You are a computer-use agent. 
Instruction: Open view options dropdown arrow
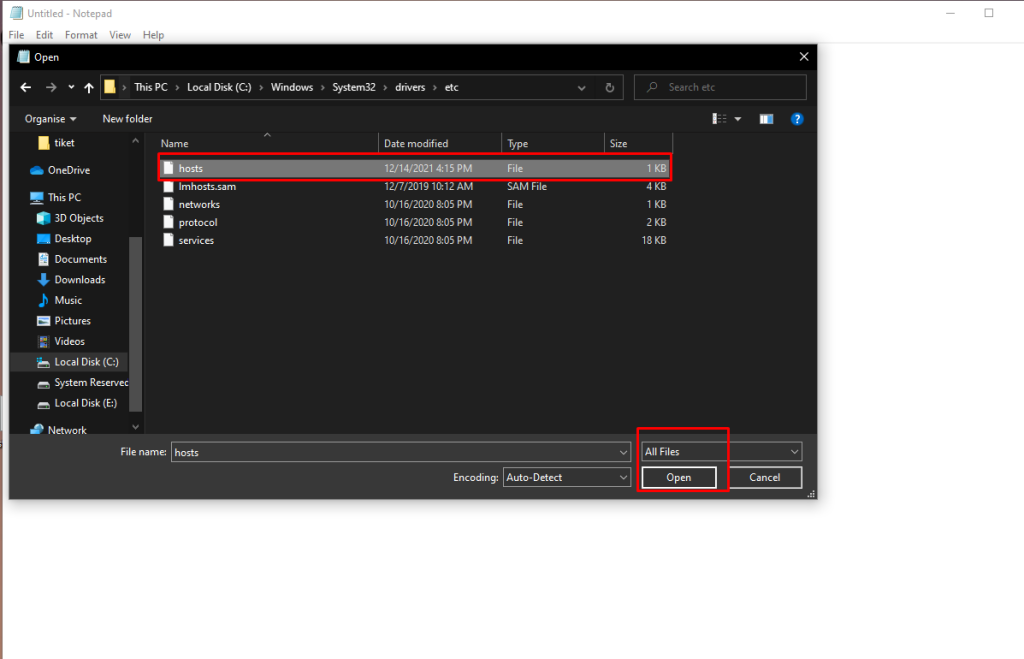738,119
